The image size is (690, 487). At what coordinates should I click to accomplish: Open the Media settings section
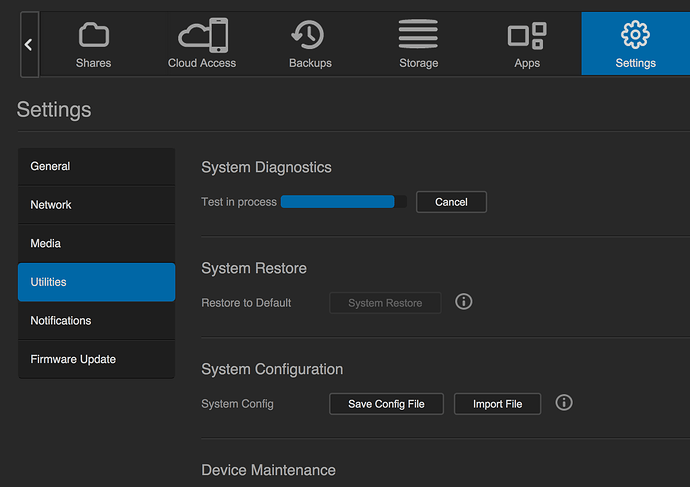click(96, 244)
